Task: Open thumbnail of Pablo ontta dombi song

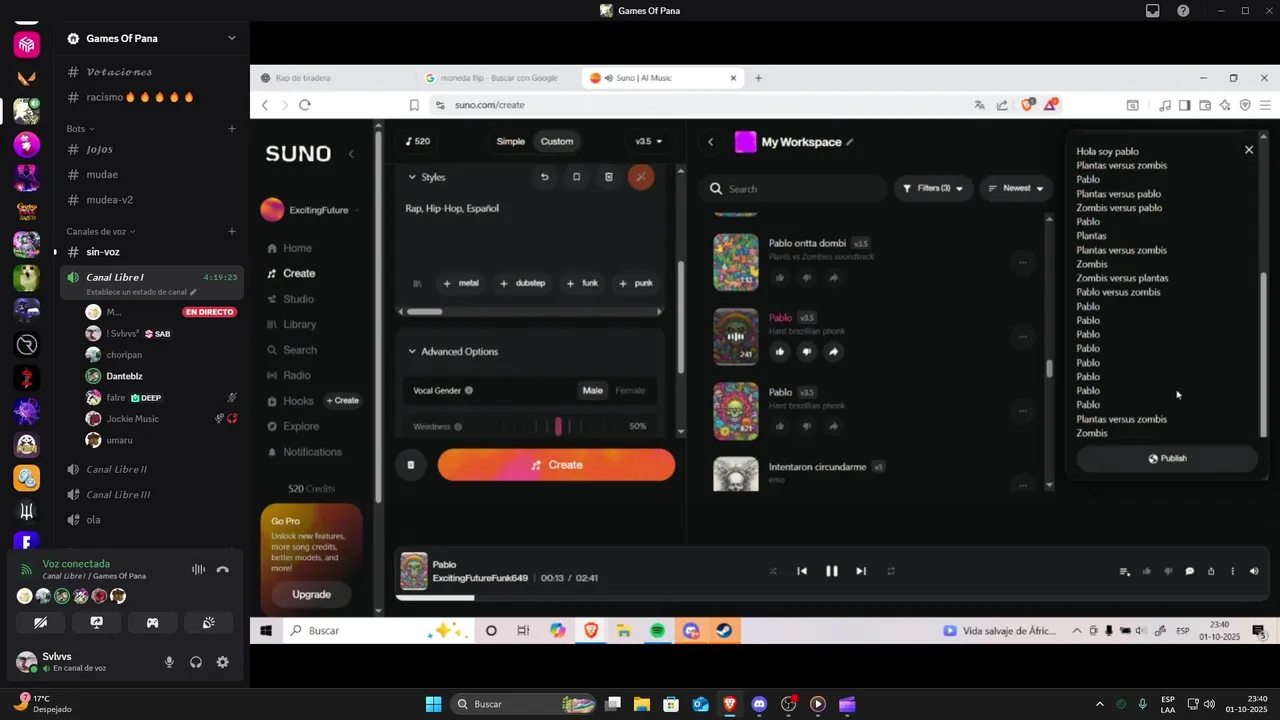Action: click(x=735, y=262)
